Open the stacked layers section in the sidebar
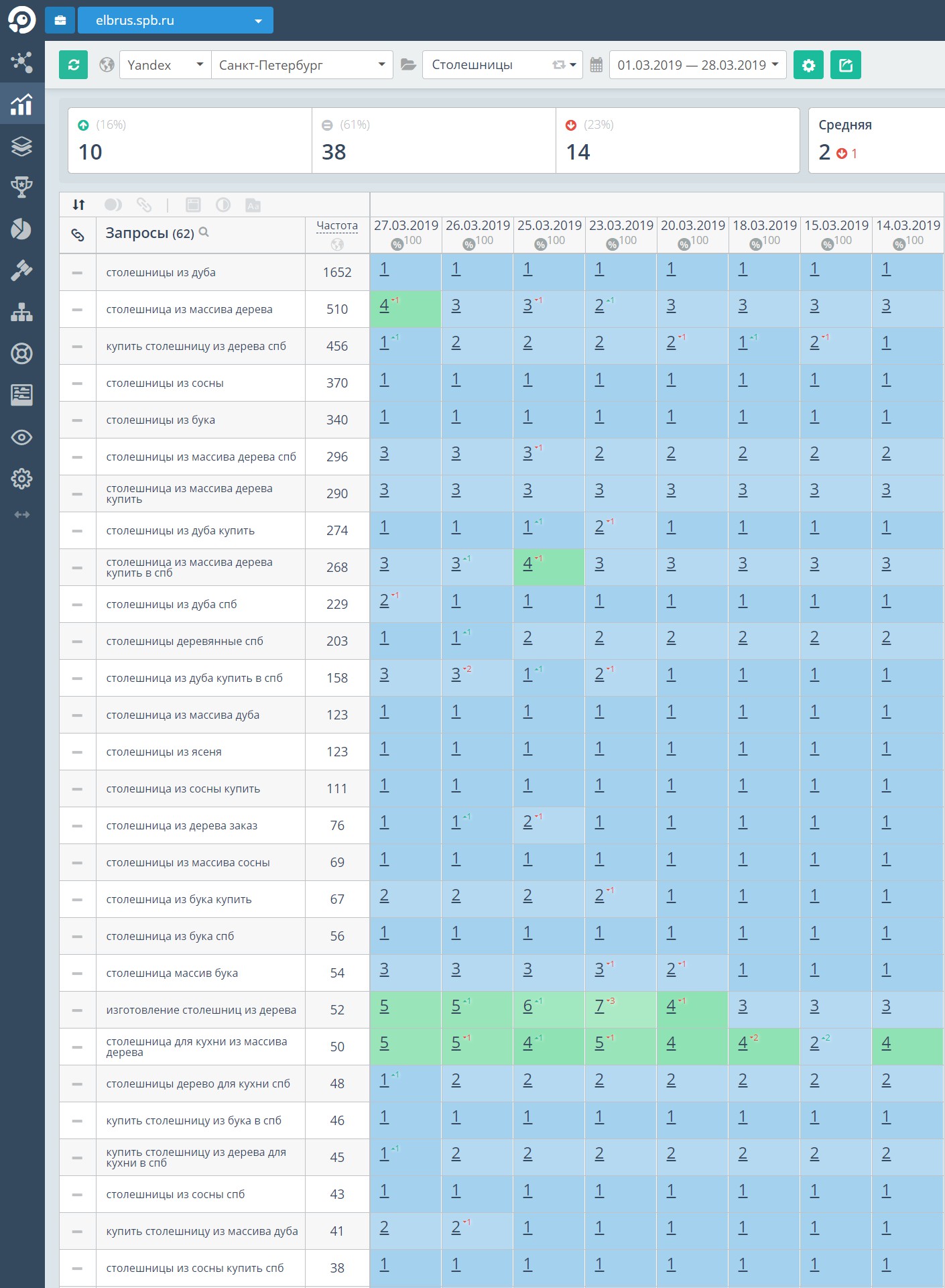 pyautogui.click(x=21, y=145)
